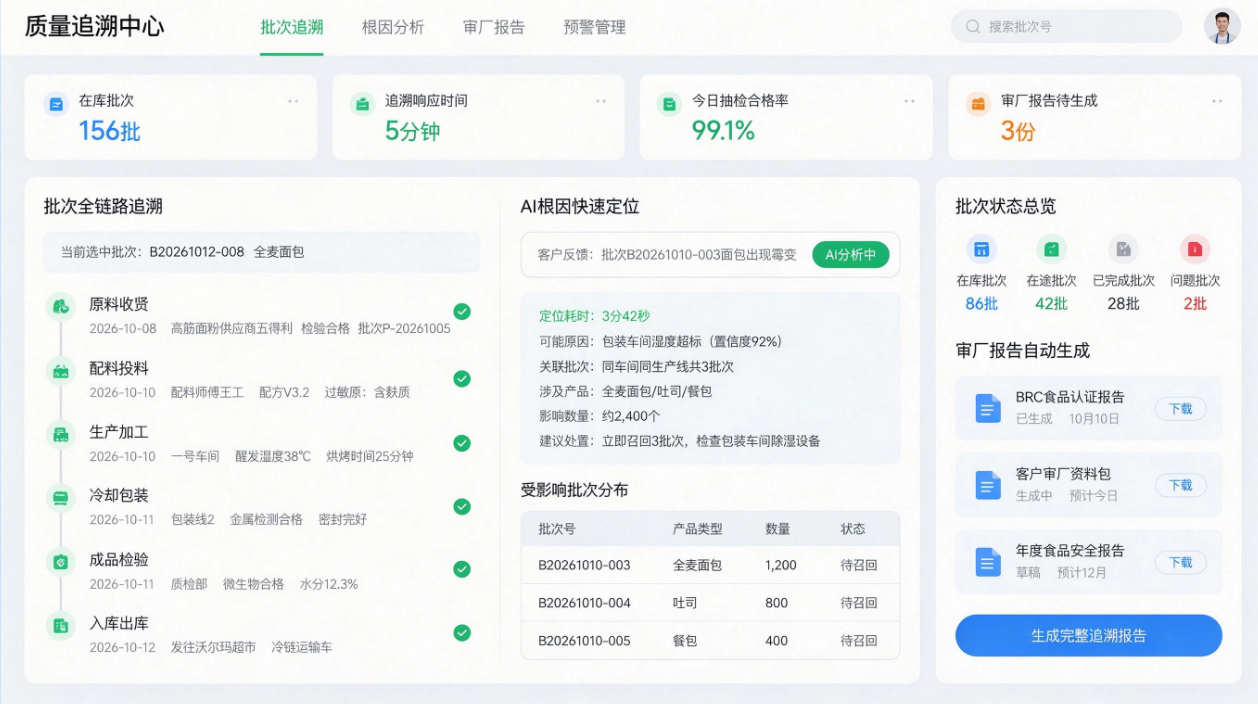Click the green check for 配料投料
The width and height of the screenshot is (1258, 704).
[462, 379]
